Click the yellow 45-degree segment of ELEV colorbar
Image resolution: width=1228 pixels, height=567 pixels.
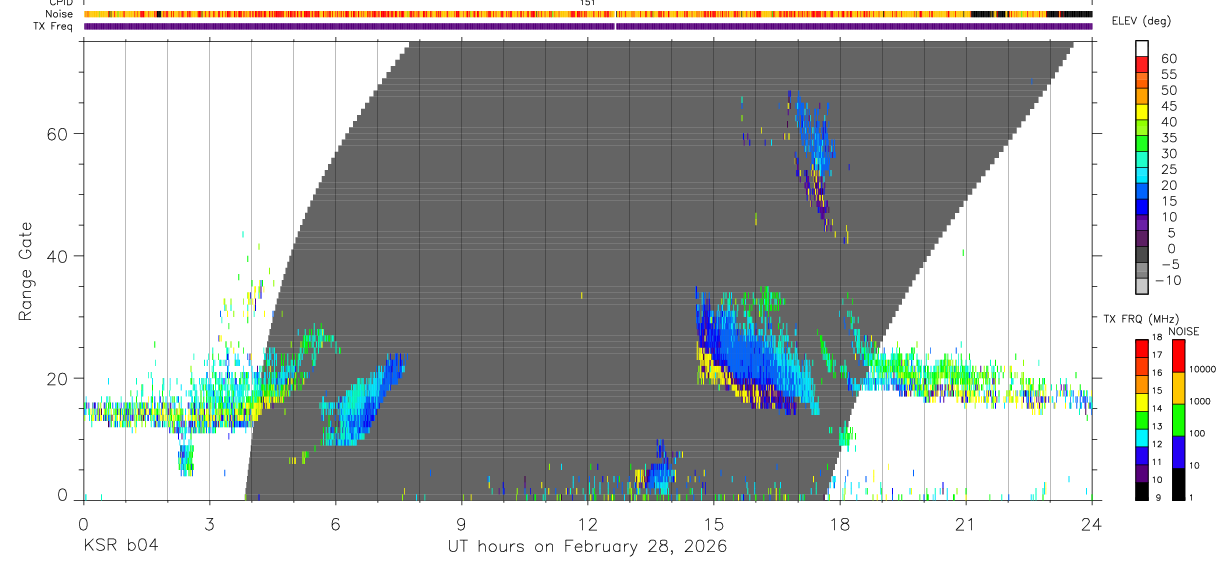[x=1142, y=112]
